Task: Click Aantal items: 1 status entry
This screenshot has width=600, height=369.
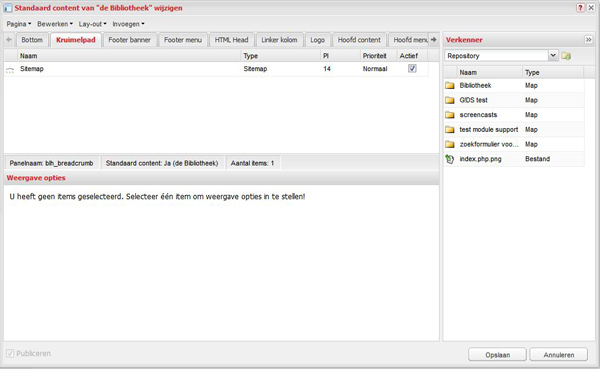Action: (252, 163)
